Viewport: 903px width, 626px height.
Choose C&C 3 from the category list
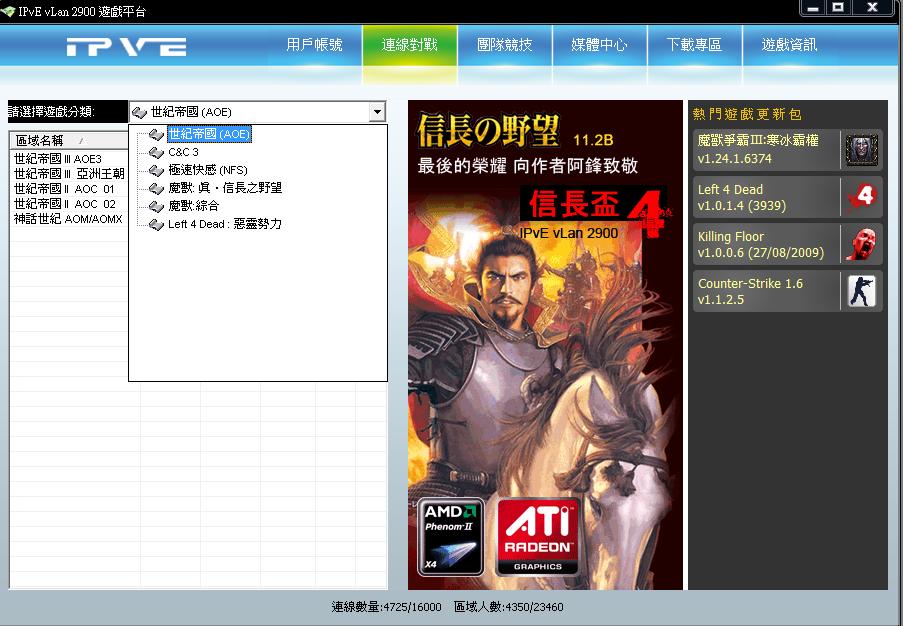183,152
